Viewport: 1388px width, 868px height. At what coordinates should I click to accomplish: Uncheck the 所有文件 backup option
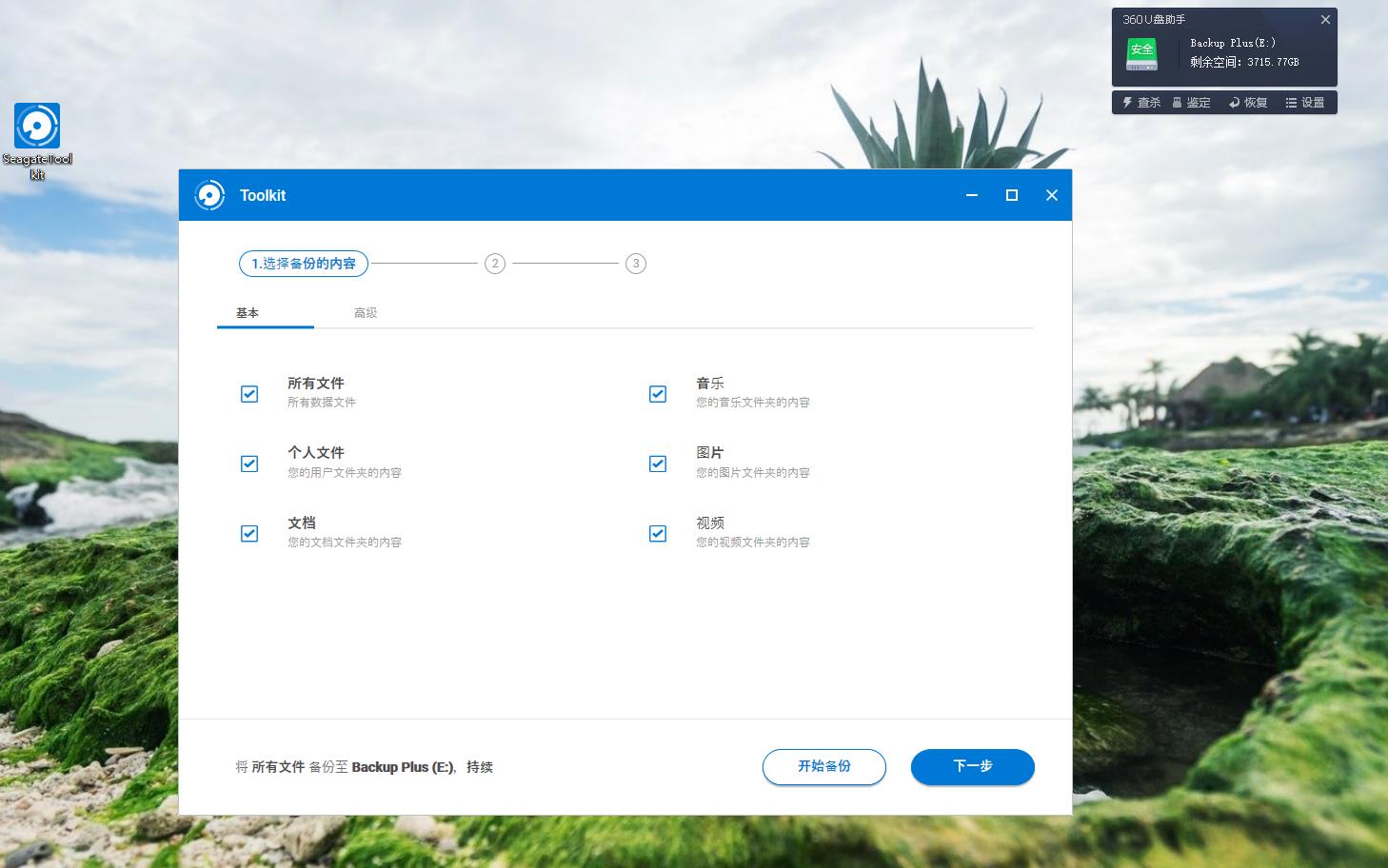(x=248, y=393)
